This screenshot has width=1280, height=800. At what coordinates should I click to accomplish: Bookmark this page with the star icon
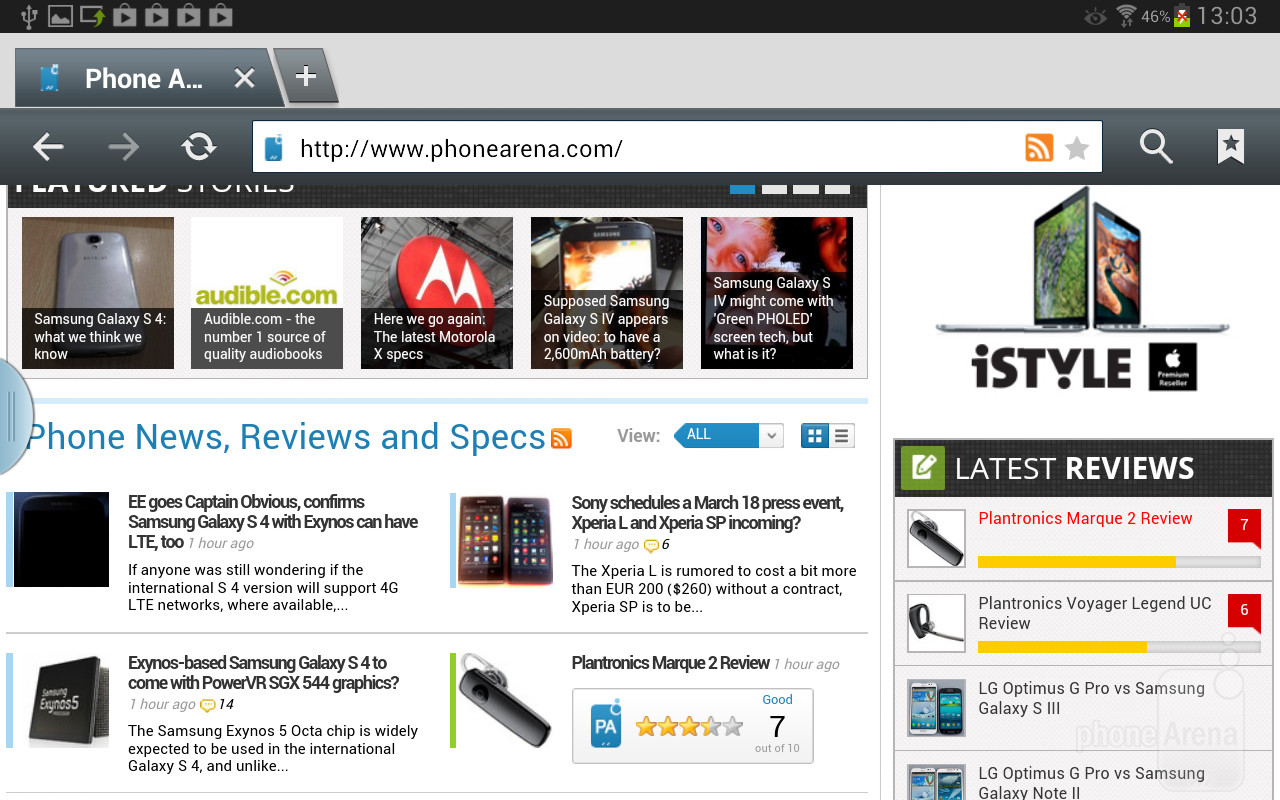1077,149
